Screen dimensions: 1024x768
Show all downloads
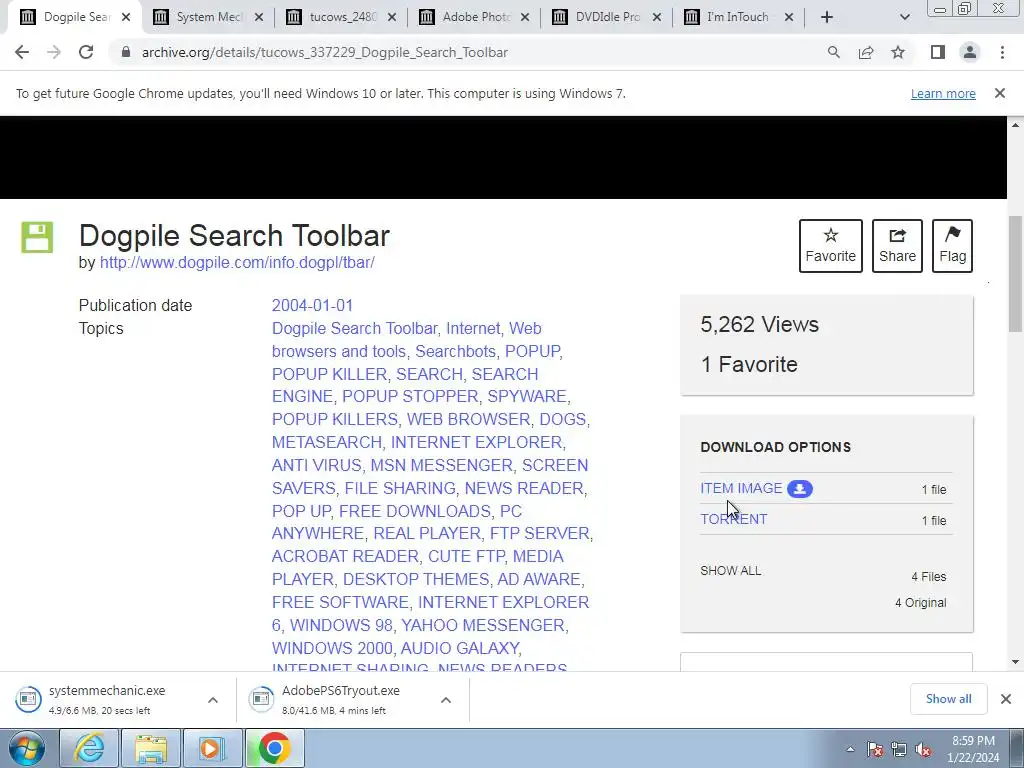[x=948, y=699]
